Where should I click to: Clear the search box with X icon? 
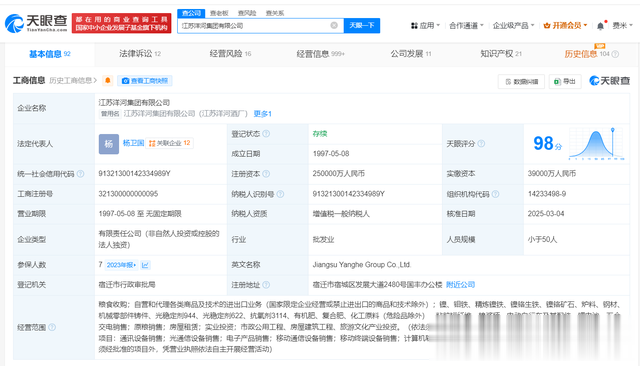(334, 25)
